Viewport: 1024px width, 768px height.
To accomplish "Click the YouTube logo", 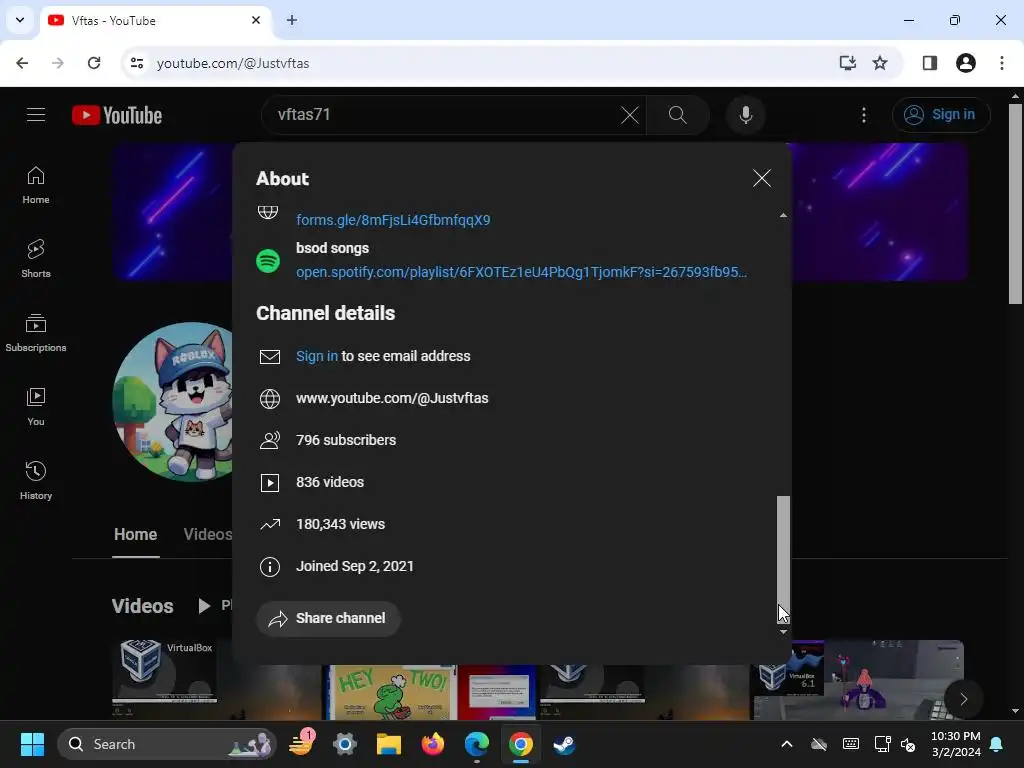I will (x=117, y=116).
